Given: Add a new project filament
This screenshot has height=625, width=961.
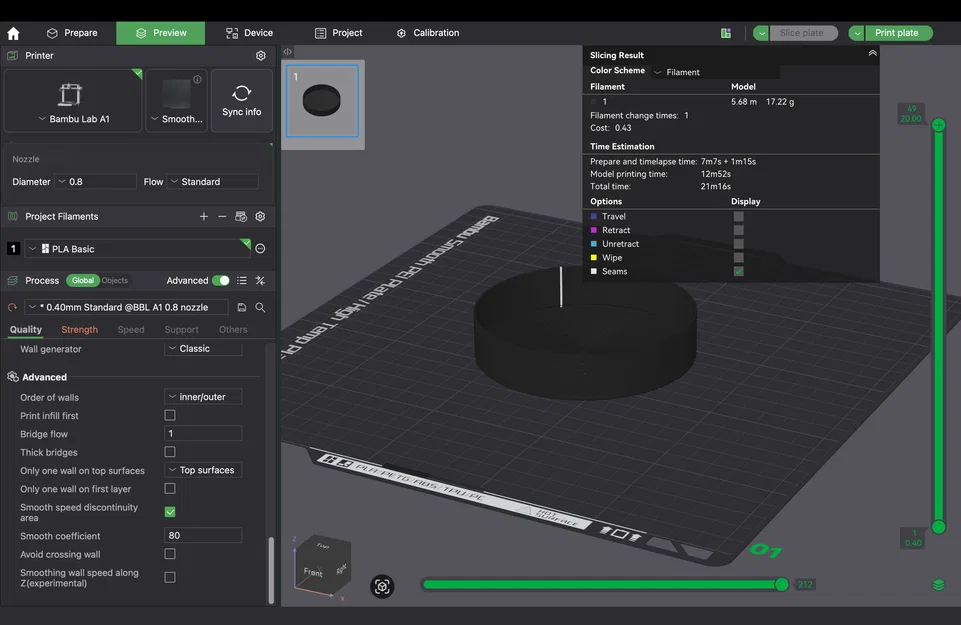Looking at the screenshot, I should 203,216.
